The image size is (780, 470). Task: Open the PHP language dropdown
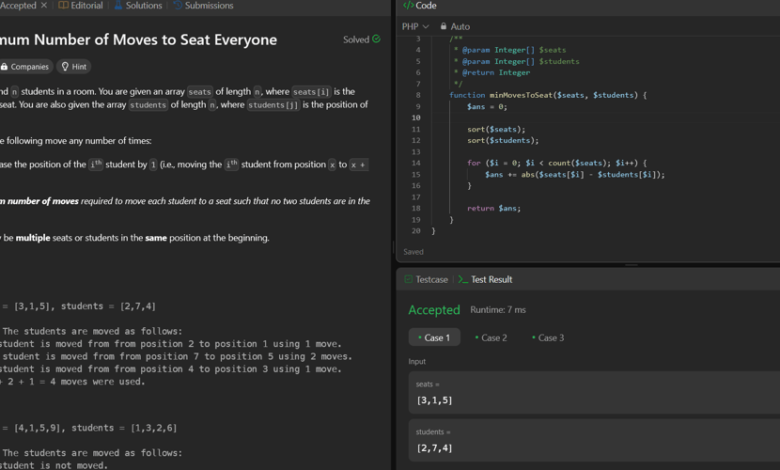coord(415,26)
